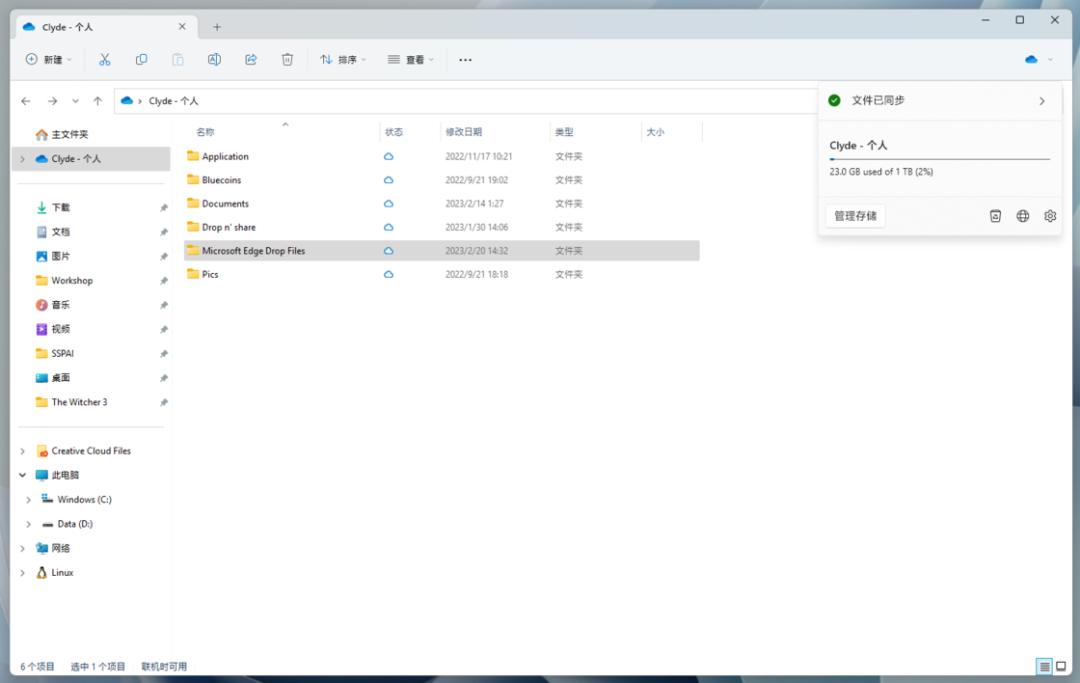Open OneDrive online via globe icon
Image resolution: width=1080 pixels, height=683 pixels.
1023,216
